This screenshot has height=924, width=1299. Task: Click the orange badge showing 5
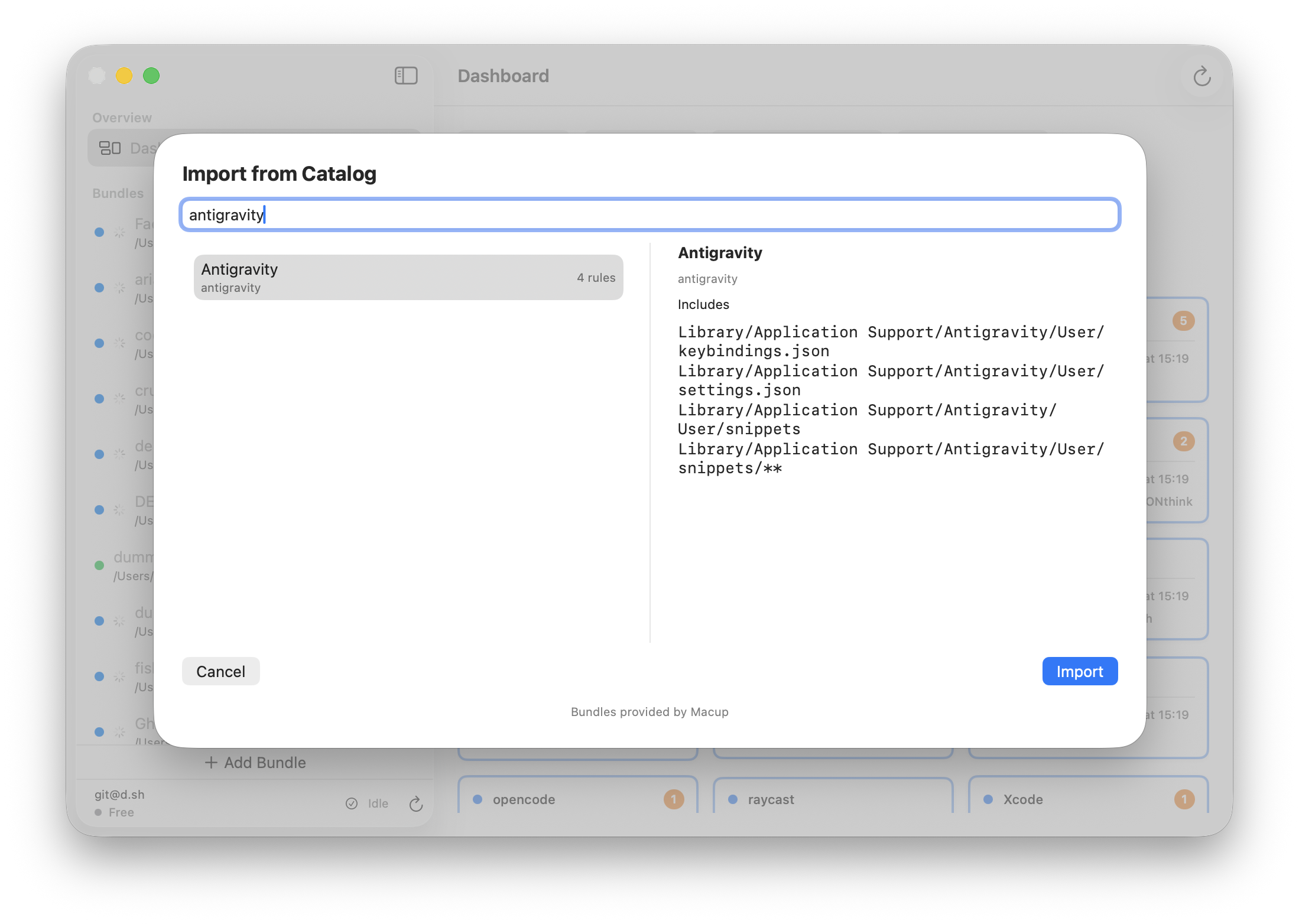pyautogui.click(x=1183, y=321)
